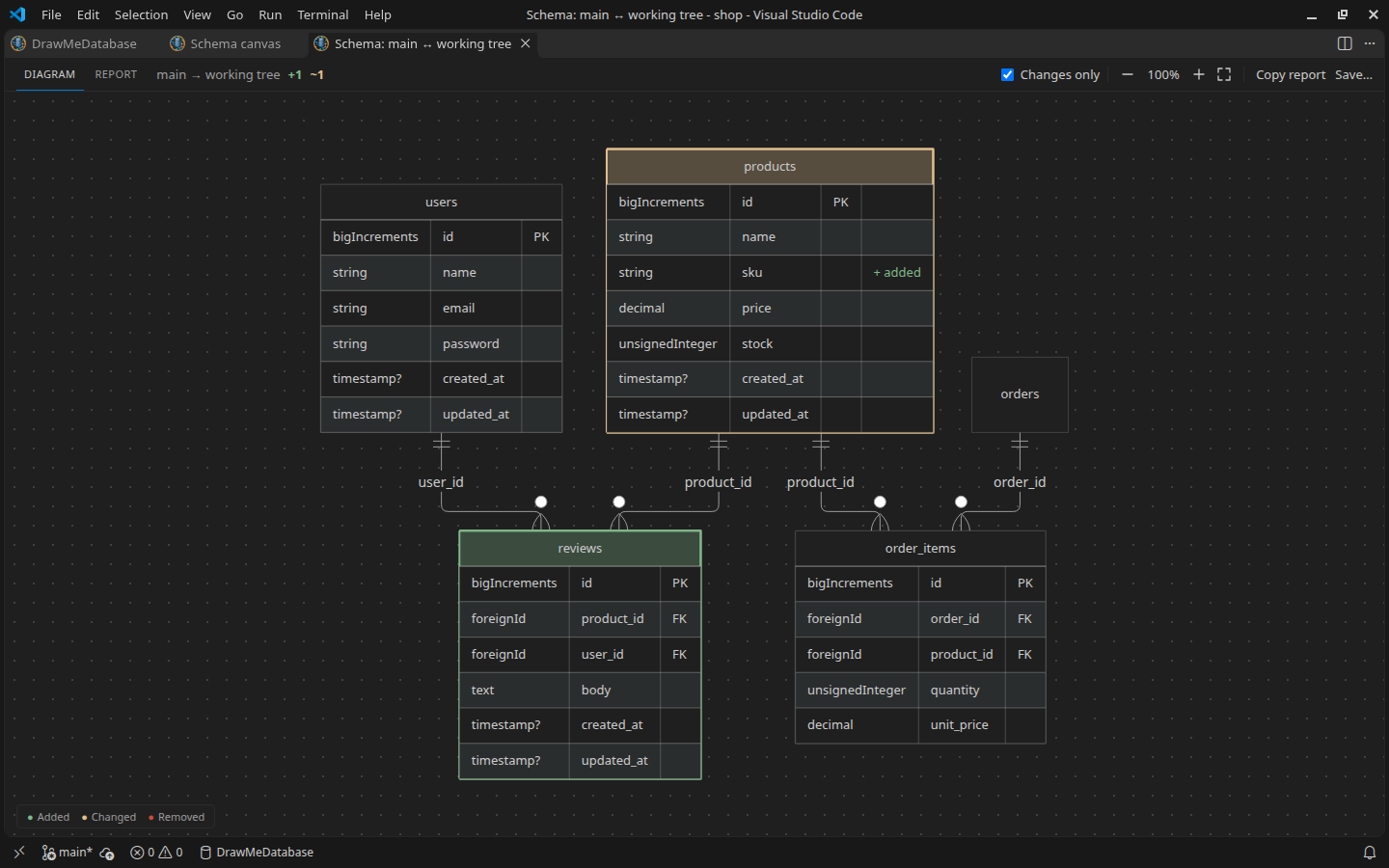
Task: Click the publish to cloud icon
Action: (x=107, y=853)
